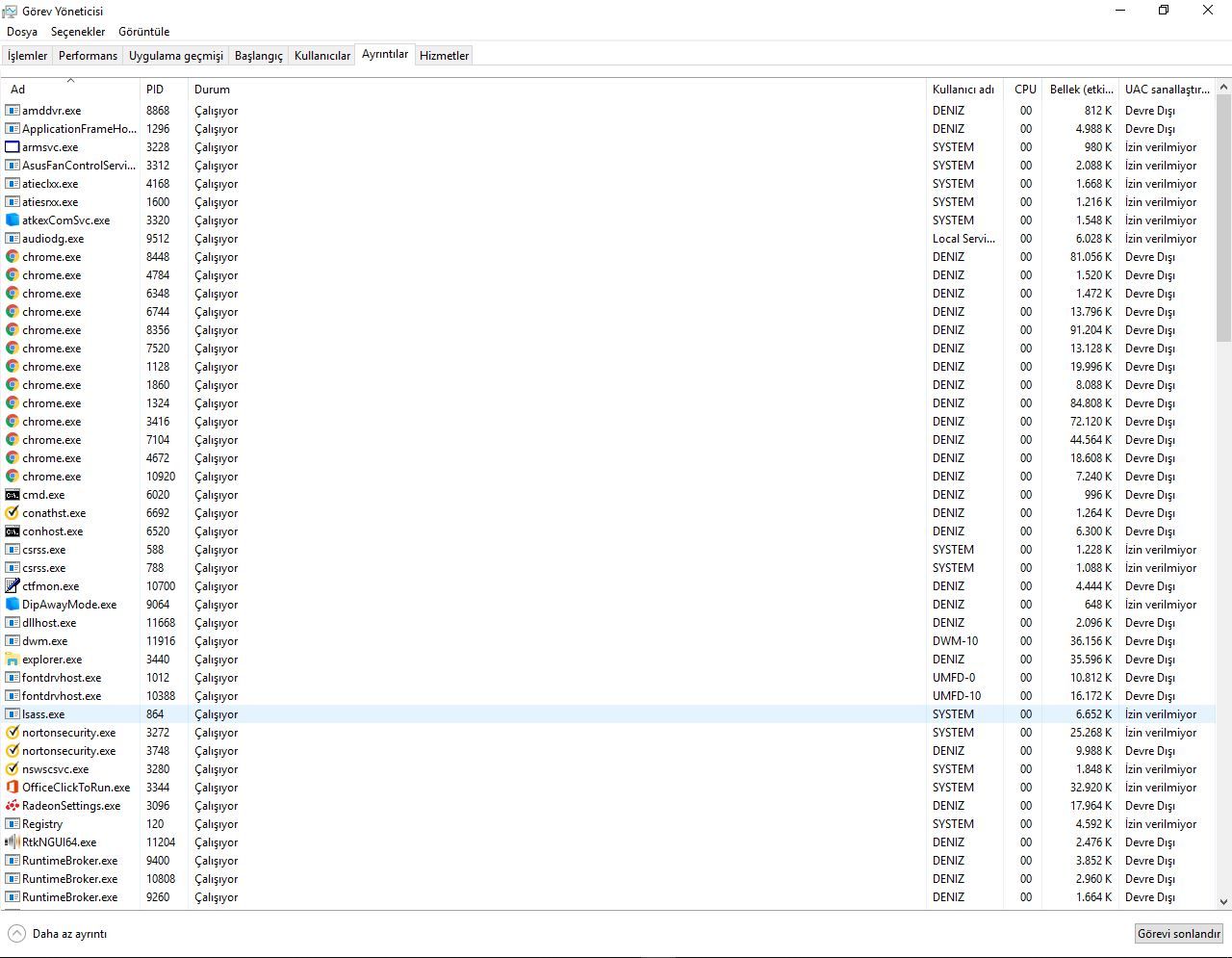Click the Görevi sonlandır button
This screenshot has height=958, width=1232.
1179,934
